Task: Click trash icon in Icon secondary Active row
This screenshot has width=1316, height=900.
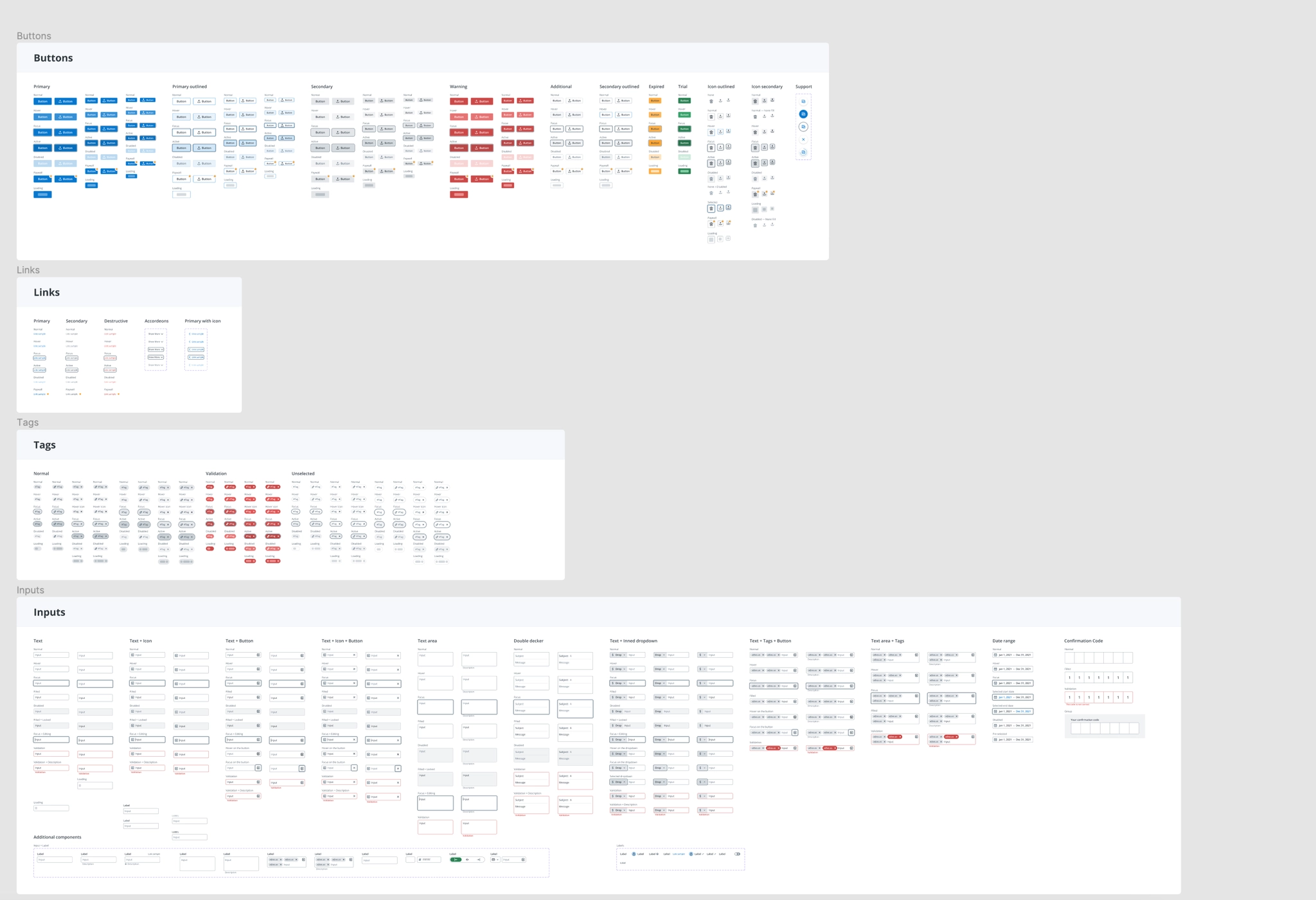Action: coord(755,163)
